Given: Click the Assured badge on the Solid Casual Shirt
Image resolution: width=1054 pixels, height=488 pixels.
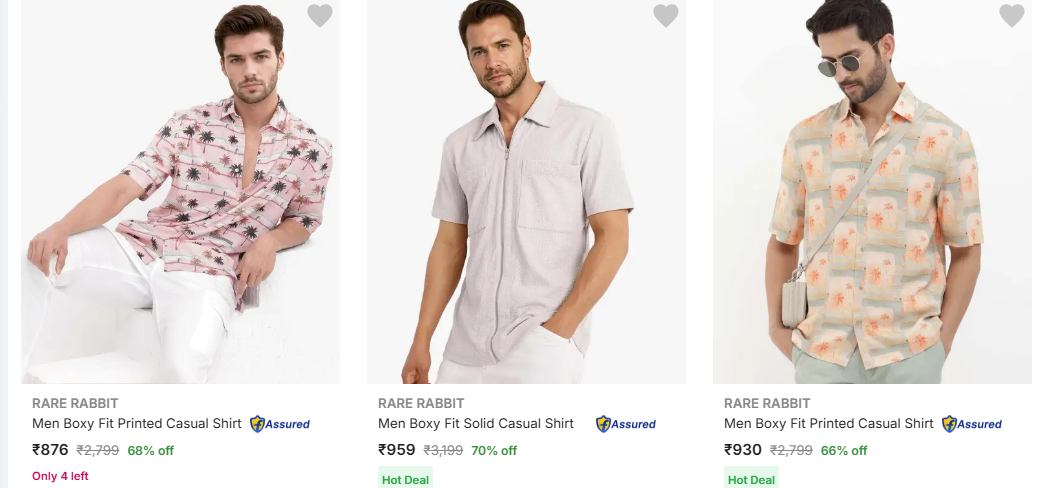Looking at the screenshot, I should (x=626, y=424).
